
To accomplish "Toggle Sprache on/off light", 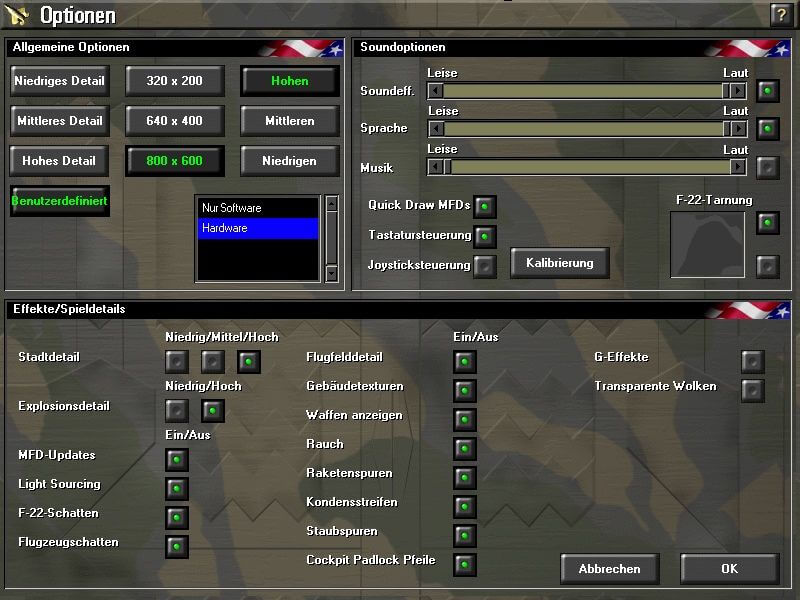I will [x=768, y=129].
